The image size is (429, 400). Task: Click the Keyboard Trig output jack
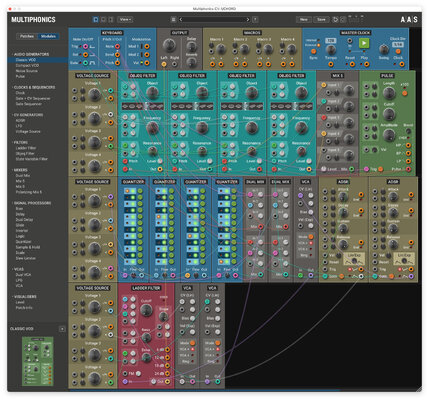pyautogui.click(x=86, y=47)
